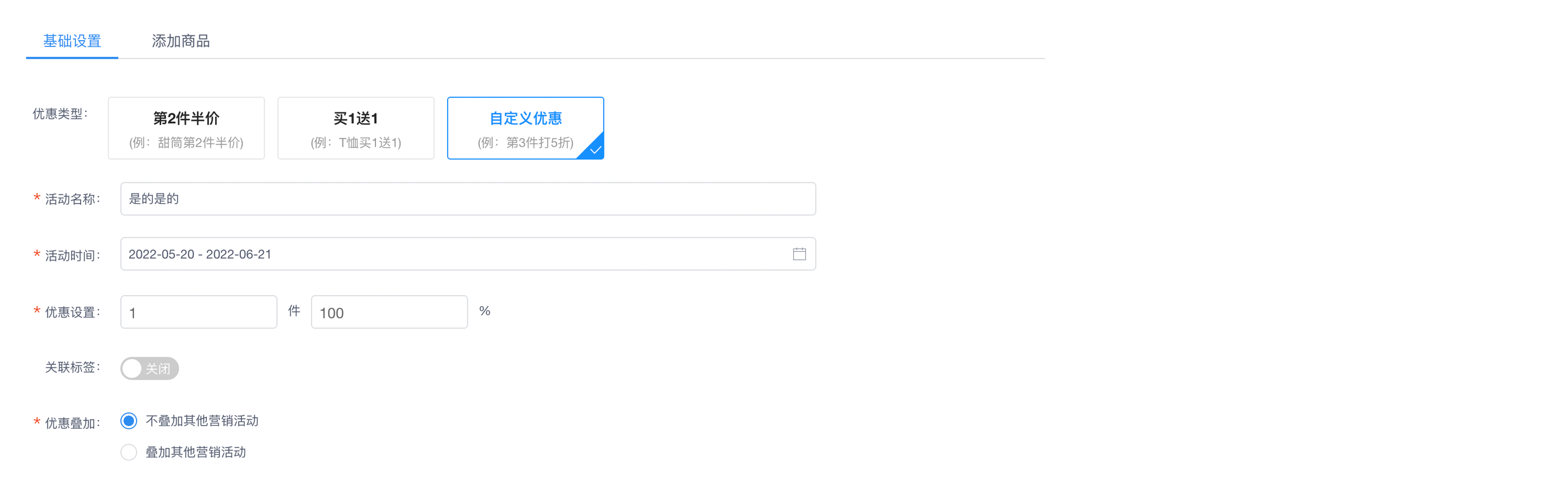The height and width of the screenshot is (497, 1568).
Task: Select the 不叠加其他营销活动 radio button
Action: pyautogui.click(x=129, y=421)
